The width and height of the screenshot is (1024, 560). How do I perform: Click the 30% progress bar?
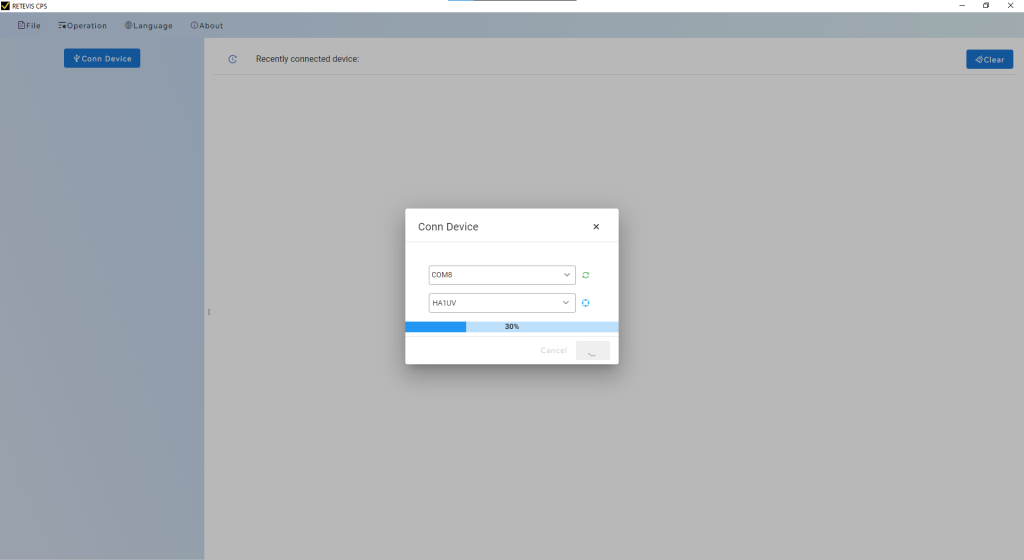coord(511,326)
